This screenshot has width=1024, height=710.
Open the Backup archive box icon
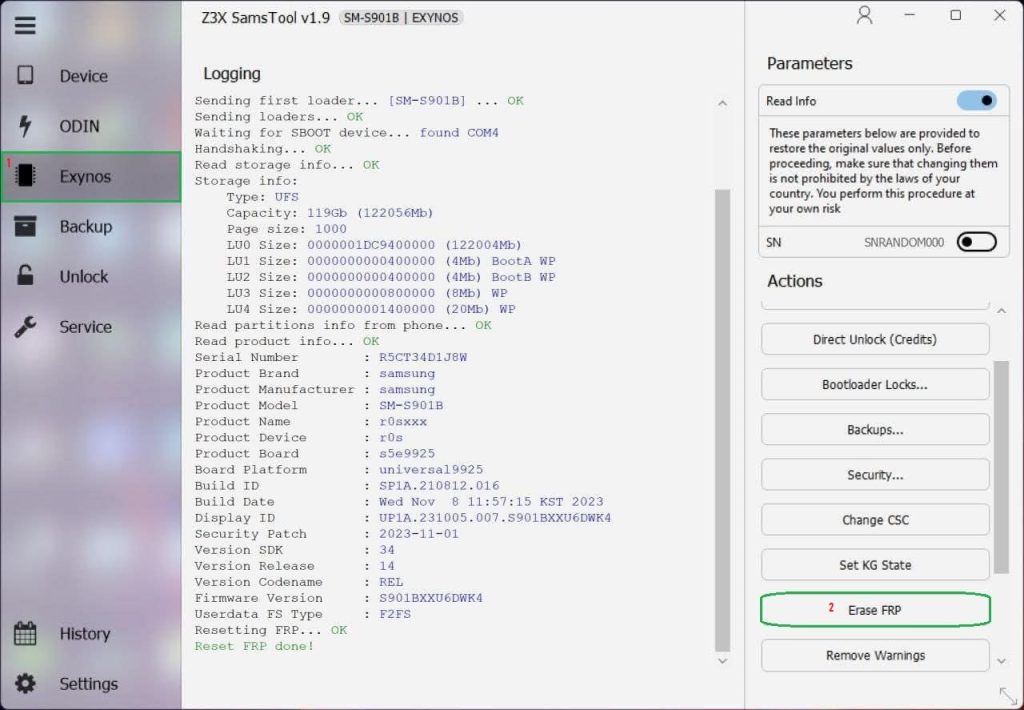(25, 226)
